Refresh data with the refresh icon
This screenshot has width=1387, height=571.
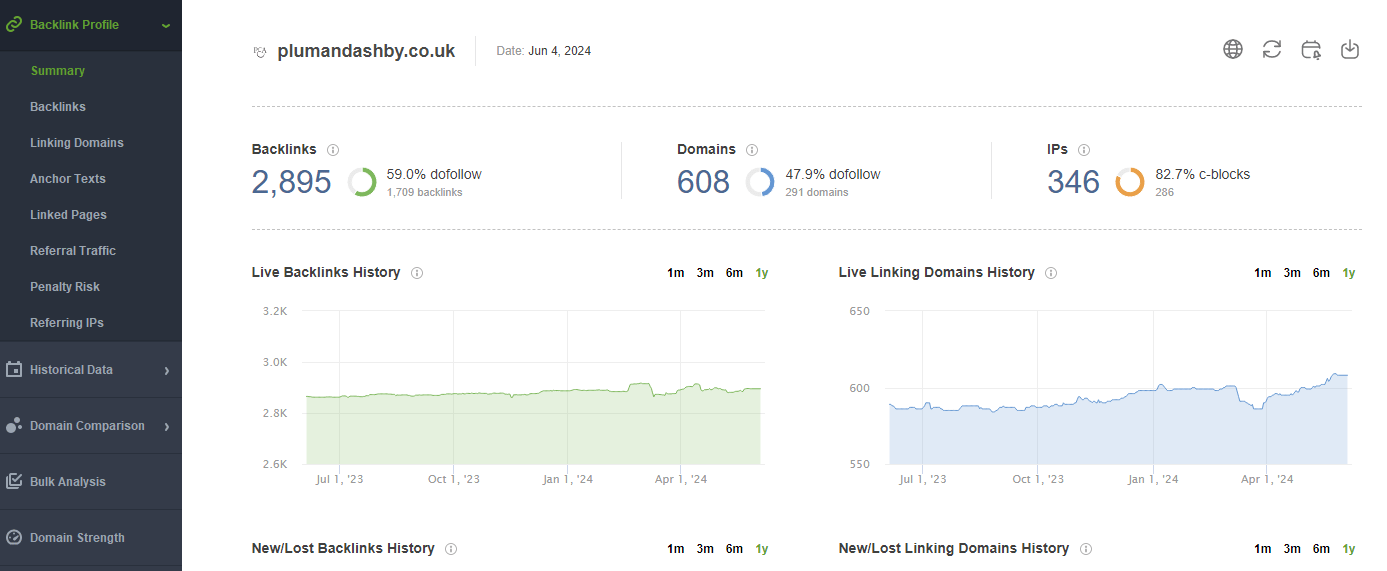tap(1272, 49)
